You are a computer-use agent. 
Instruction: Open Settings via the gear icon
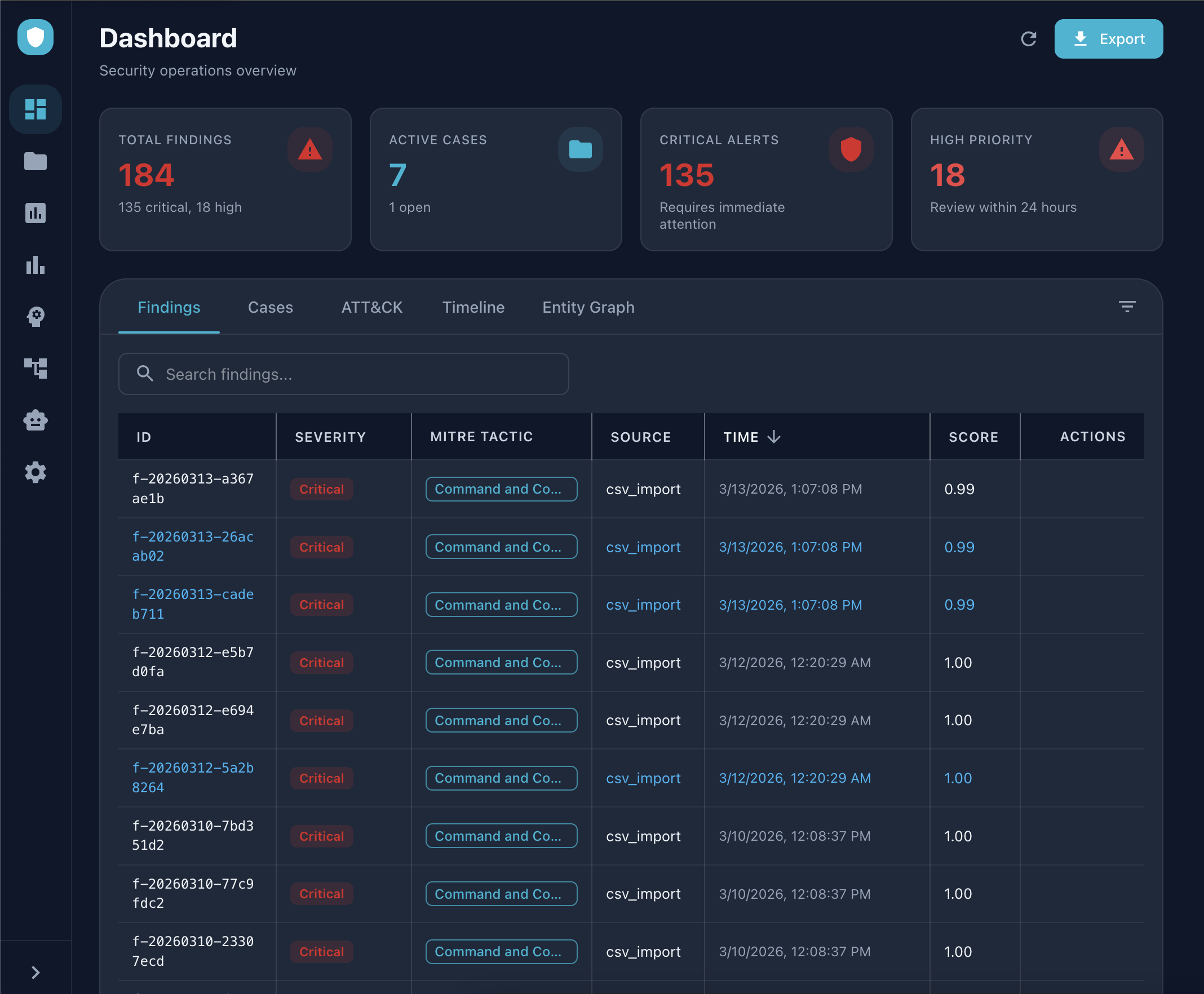click(x=36, y=472)
